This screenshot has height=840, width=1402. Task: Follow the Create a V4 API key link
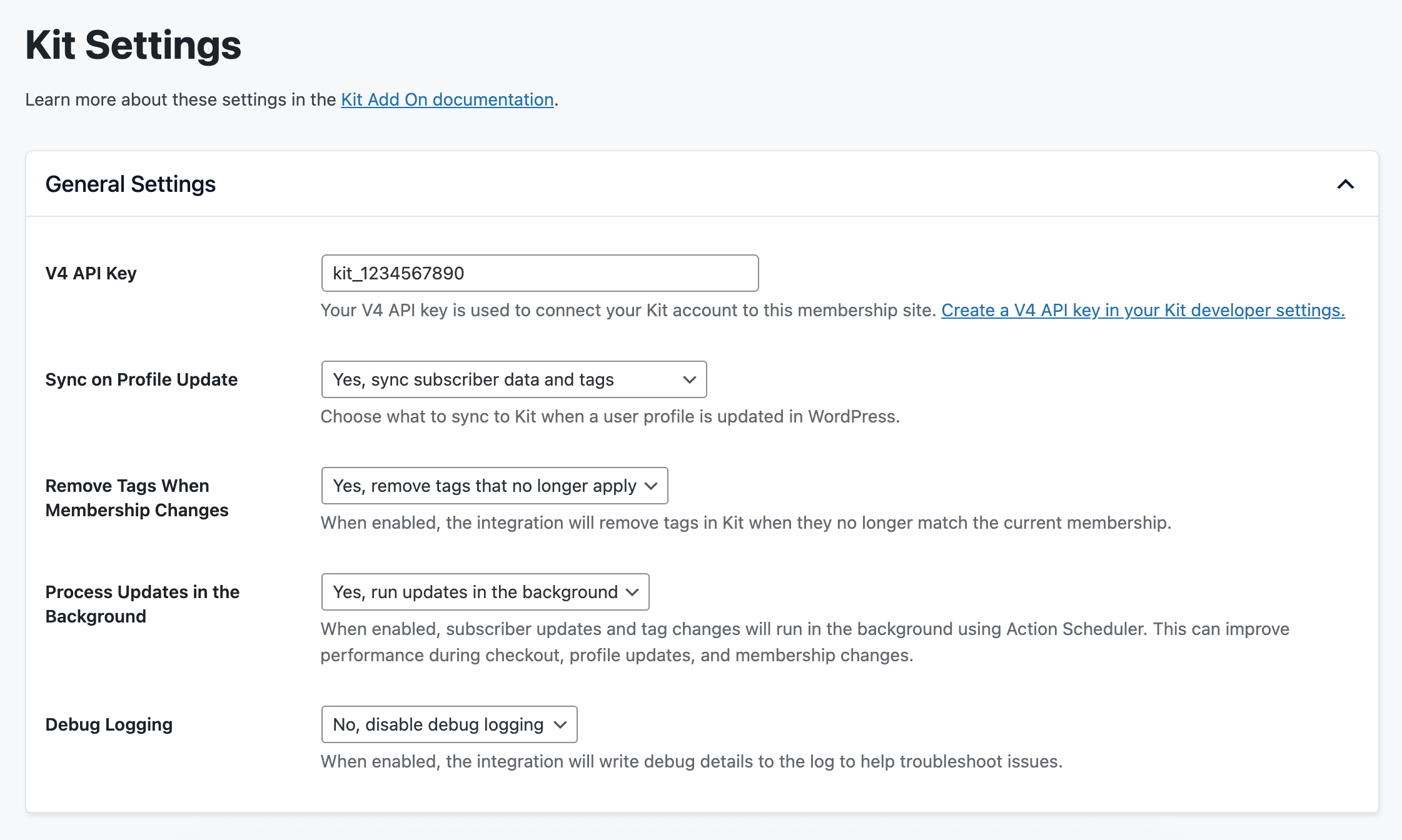point(1142,310)
